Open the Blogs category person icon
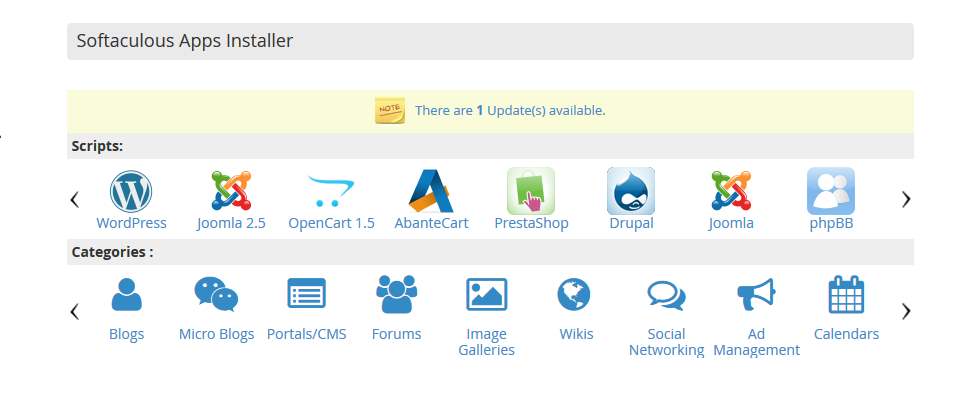The width and height of the screenshot is (980, 399). [126, 295]
